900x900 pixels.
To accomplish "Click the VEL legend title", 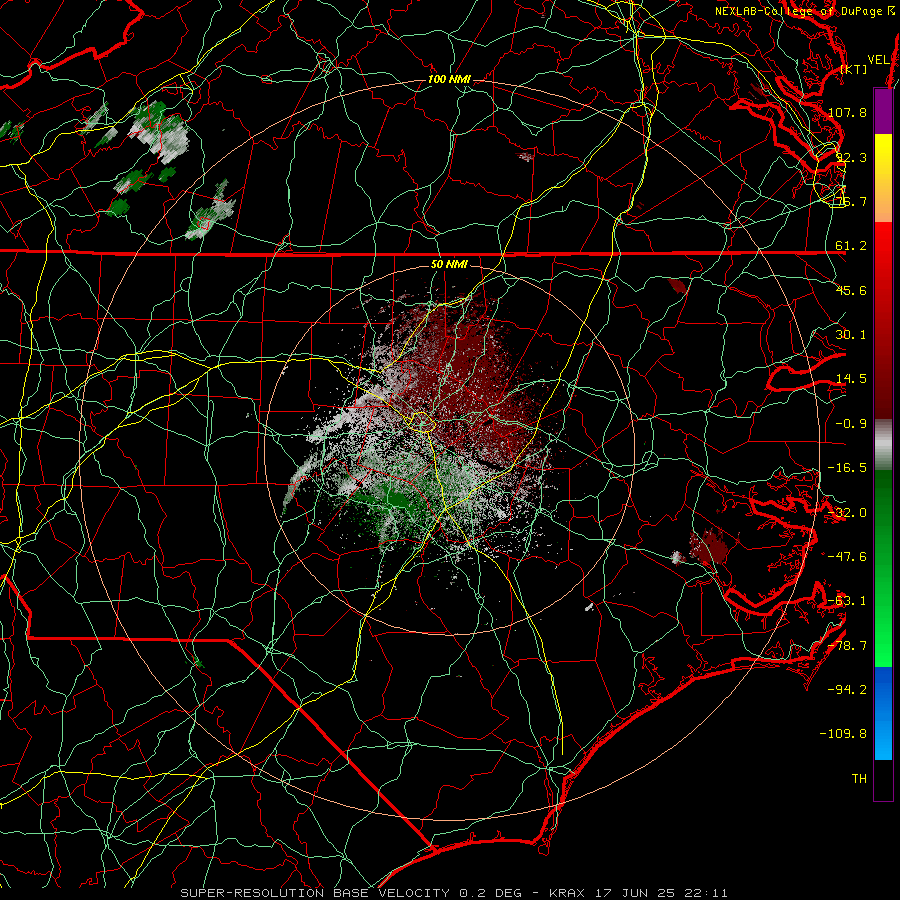I will (x=878, y=60).
